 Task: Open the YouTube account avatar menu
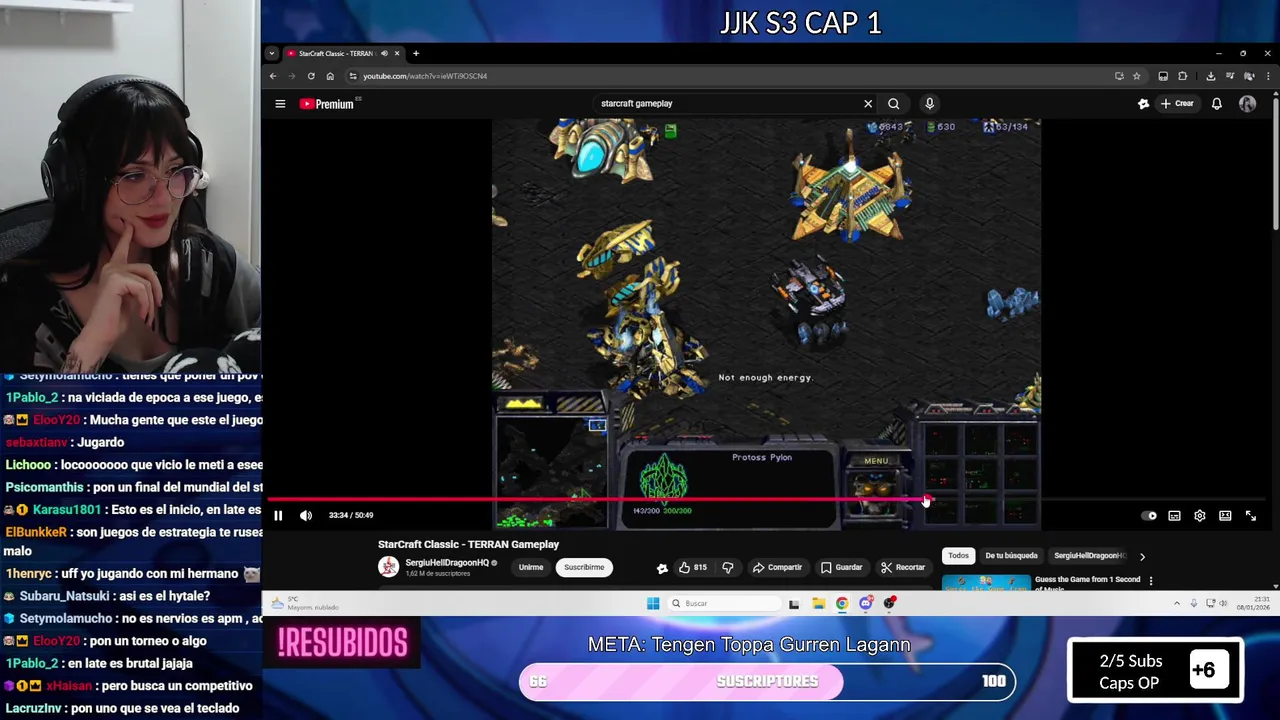pyautogui.click(x=1247, y=104)
